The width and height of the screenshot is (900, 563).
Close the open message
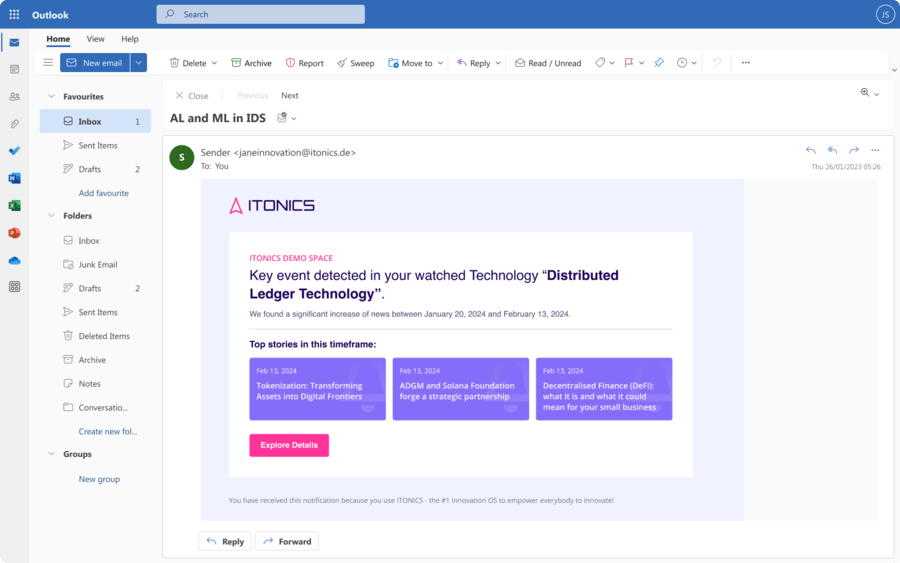coord(192,96)
